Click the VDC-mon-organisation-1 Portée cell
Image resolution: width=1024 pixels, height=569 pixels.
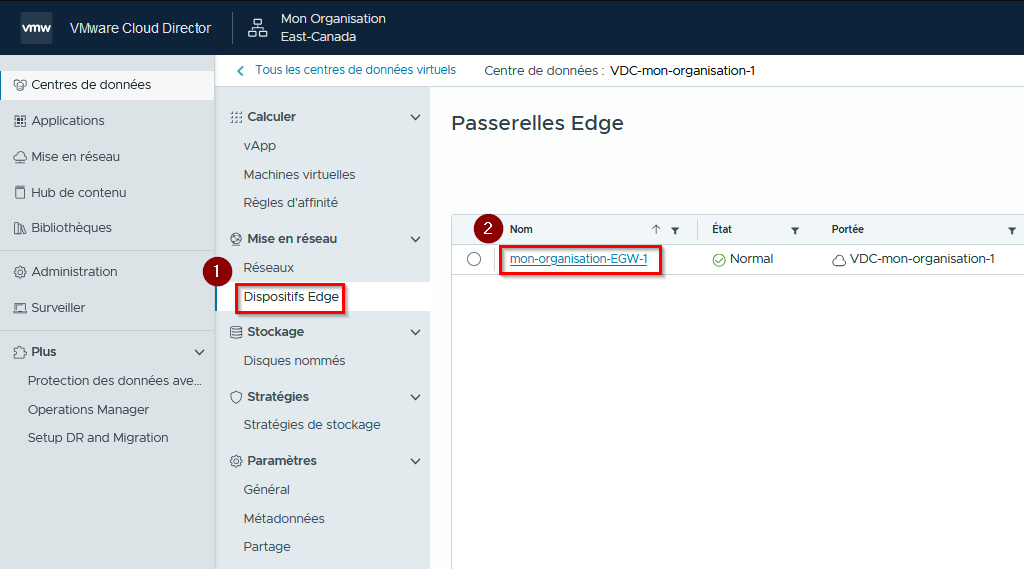tap(922, 259)
